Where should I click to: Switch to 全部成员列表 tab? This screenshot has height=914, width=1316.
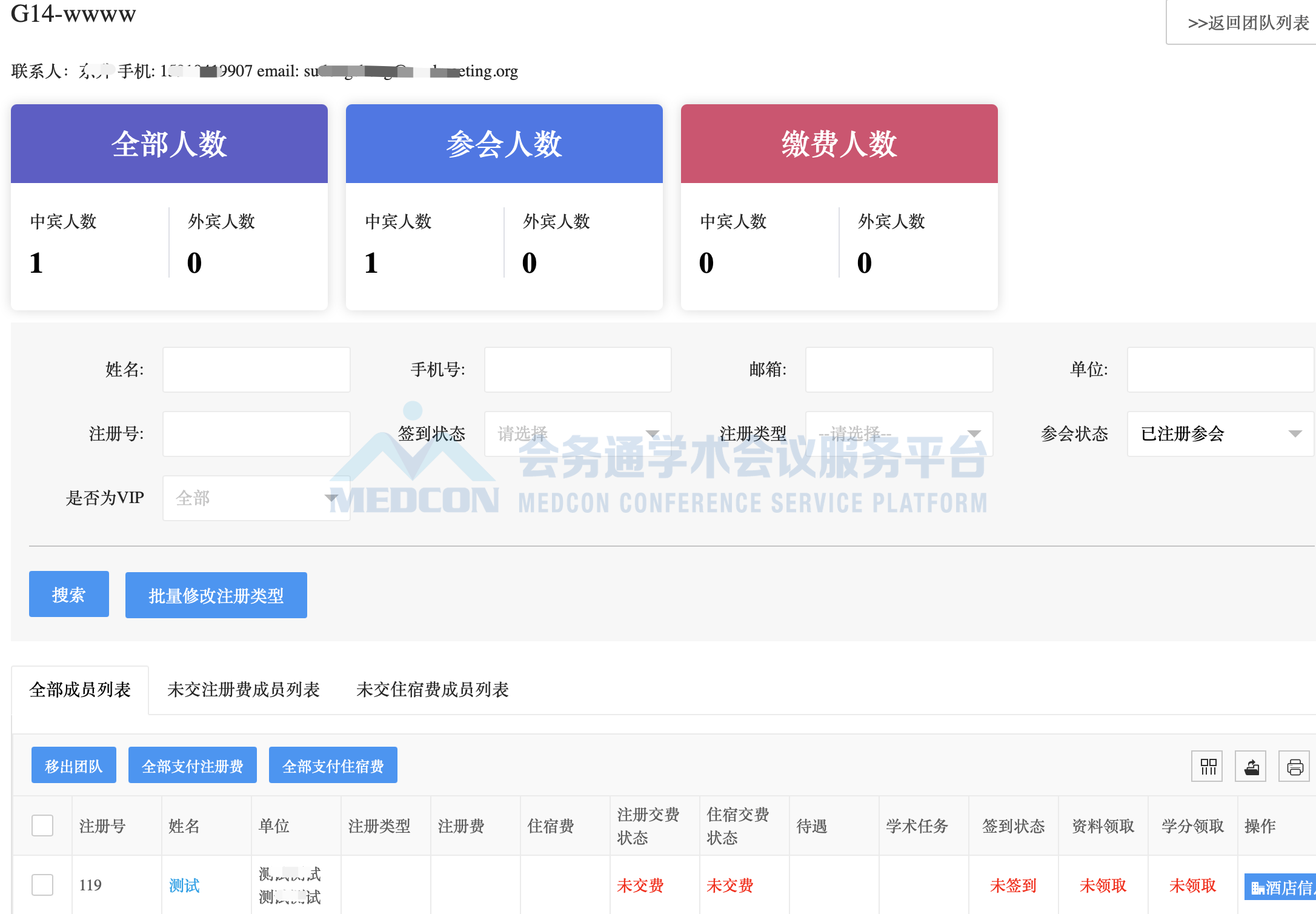point(80,690)
